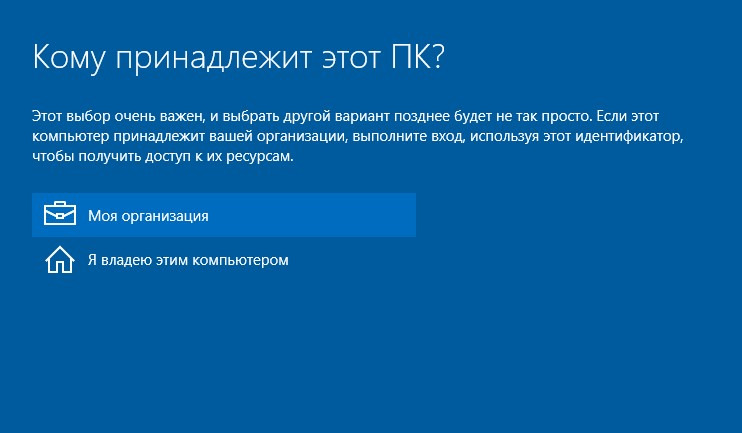Select the Я владею этим компьютером option

coord(188,260)
